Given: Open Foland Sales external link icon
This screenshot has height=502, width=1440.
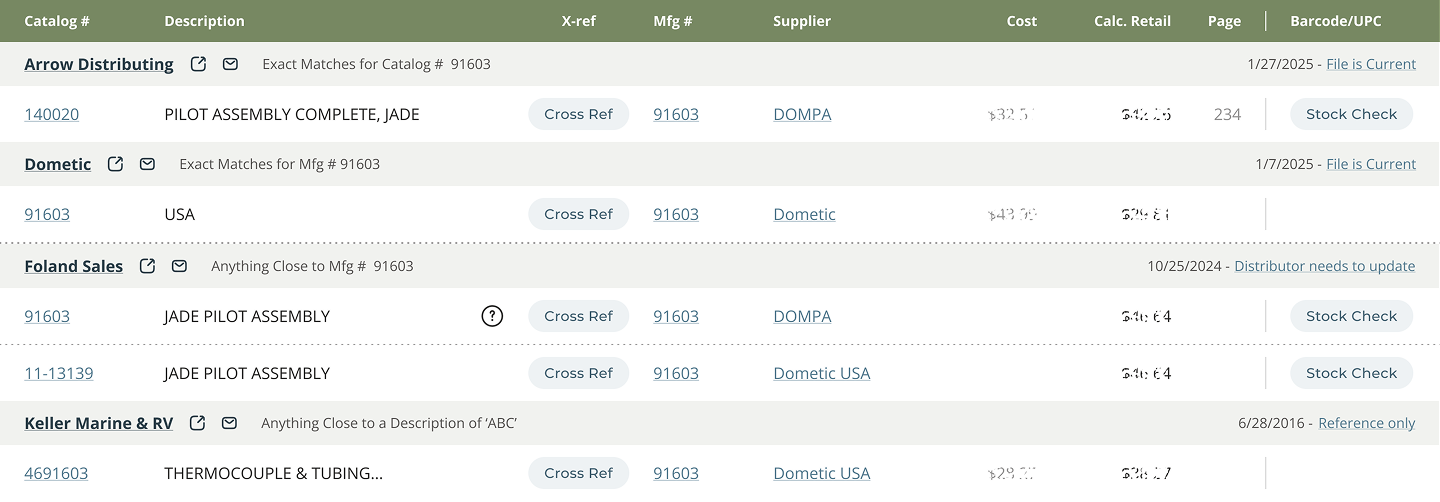Looking at the screenshot, I should [x=147, y=266].
